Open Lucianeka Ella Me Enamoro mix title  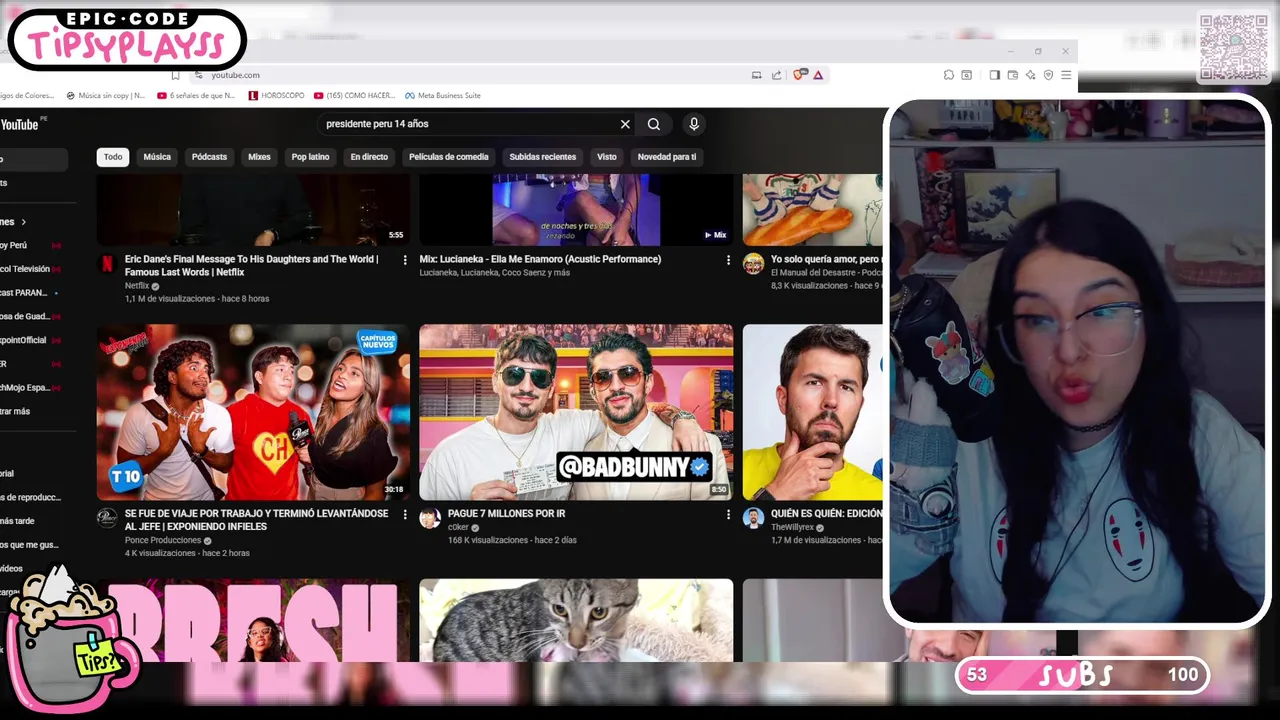(540, 259)
